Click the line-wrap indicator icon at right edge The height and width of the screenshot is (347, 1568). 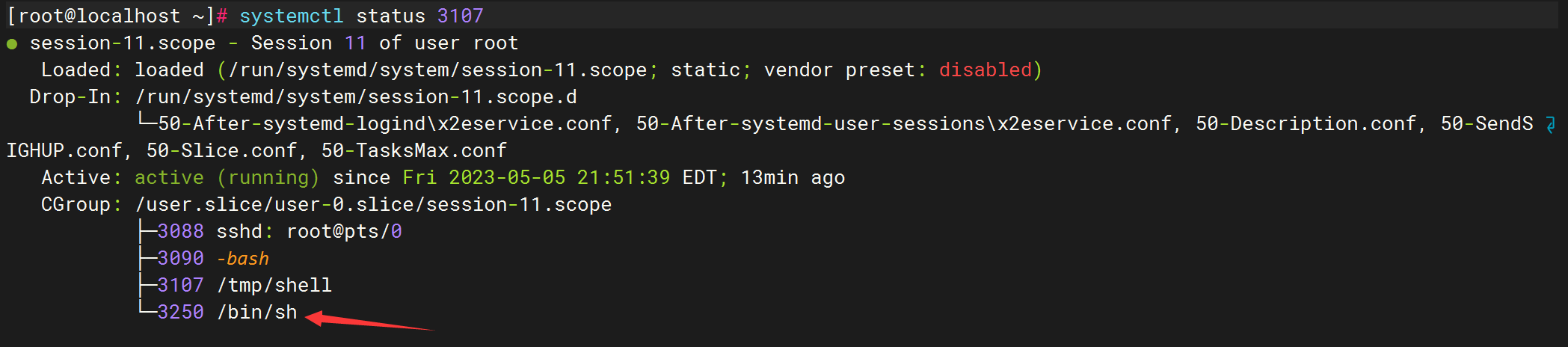point(1551,124)
